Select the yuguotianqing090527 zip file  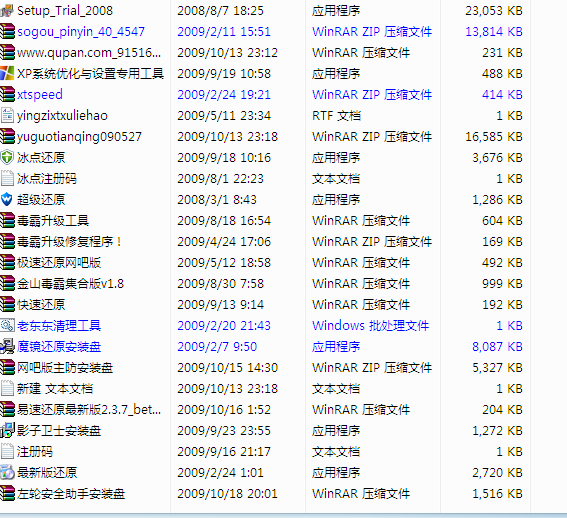tap(79, 137)
